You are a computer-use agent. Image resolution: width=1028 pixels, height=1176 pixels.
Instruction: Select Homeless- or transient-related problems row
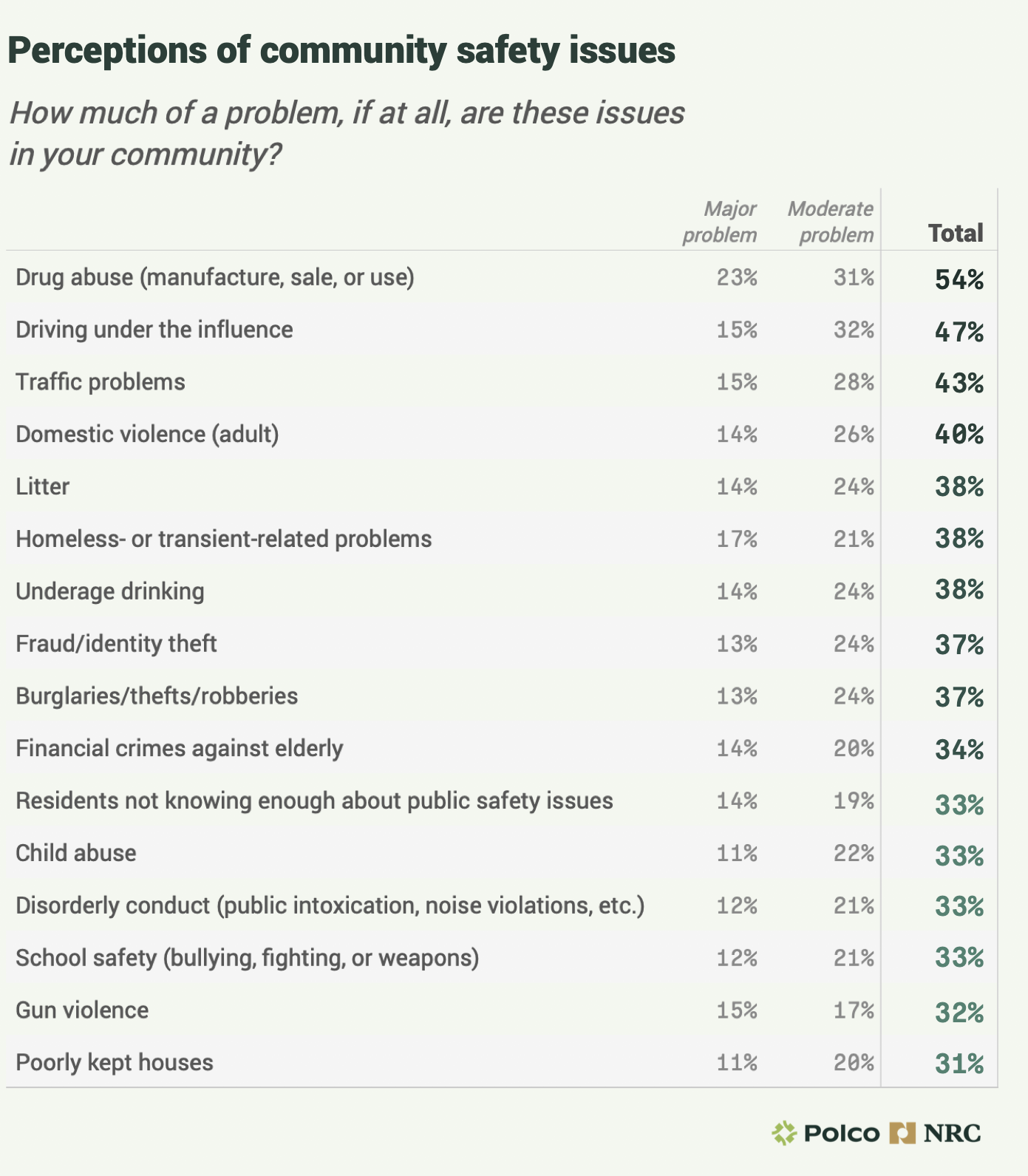224,539
